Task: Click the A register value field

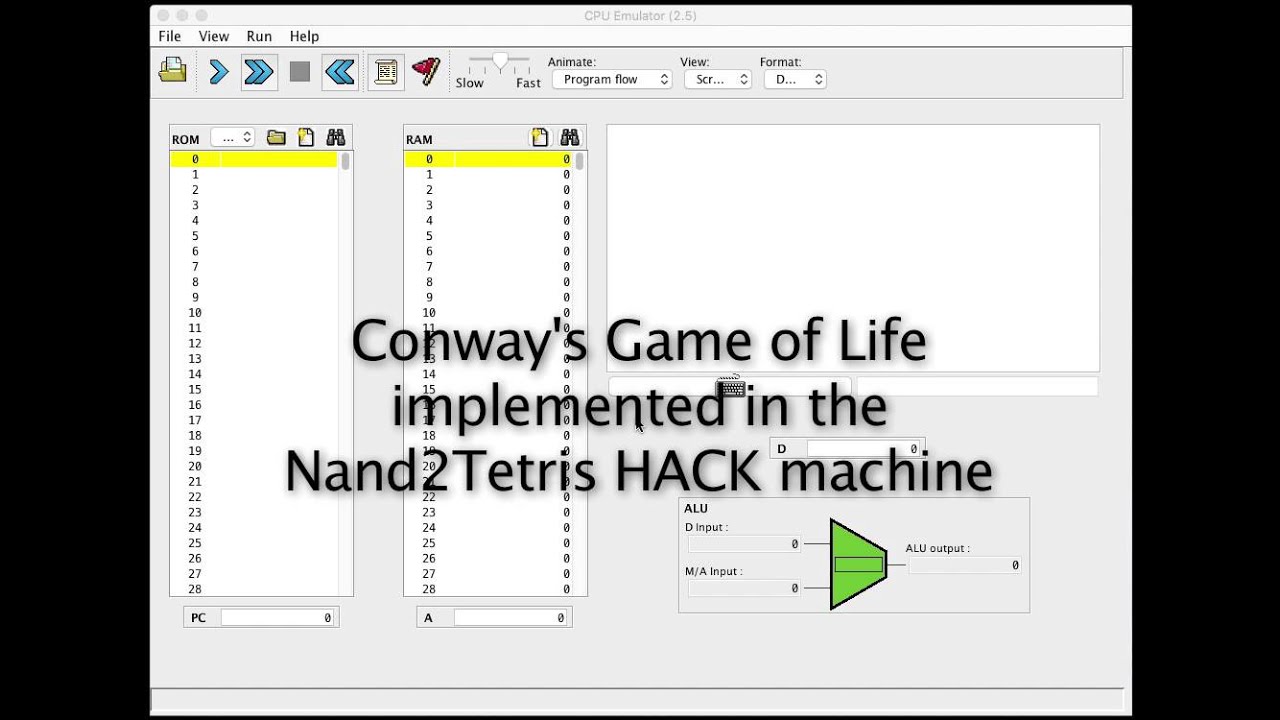Action: pos(511,618)
